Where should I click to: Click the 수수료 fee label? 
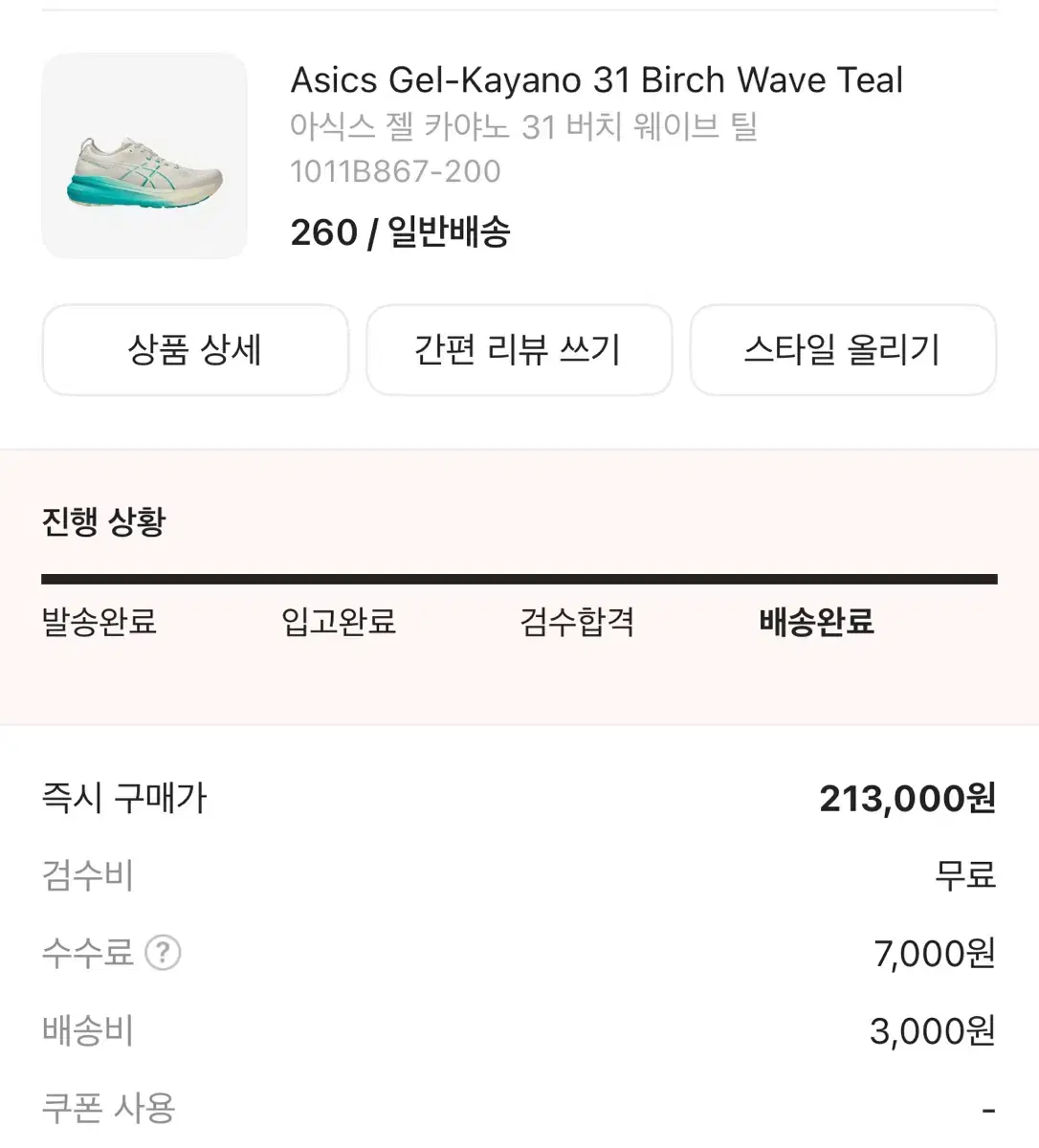pos(87,953)
